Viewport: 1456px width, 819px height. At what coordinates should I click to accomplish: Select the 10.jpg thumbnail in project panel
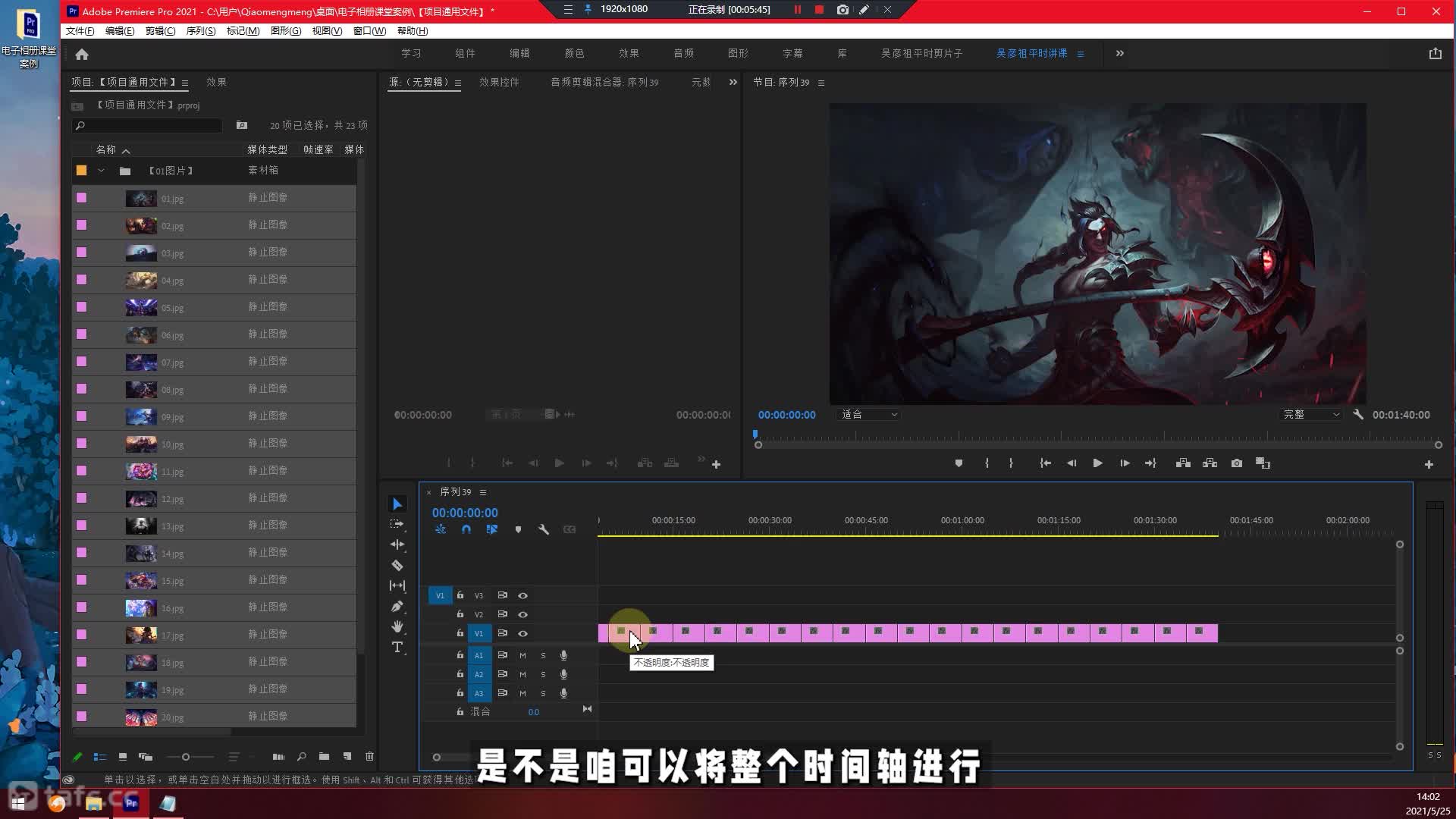[141, 444]
